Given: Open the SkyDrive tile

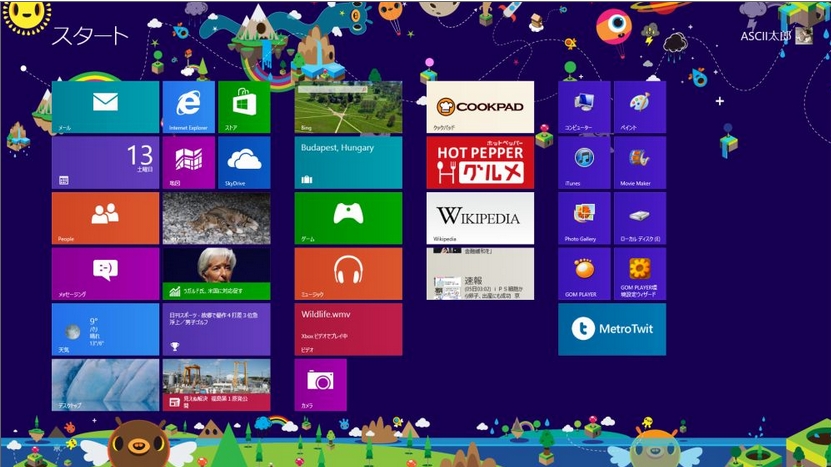Looking at the screenshot, I should 244,163.
